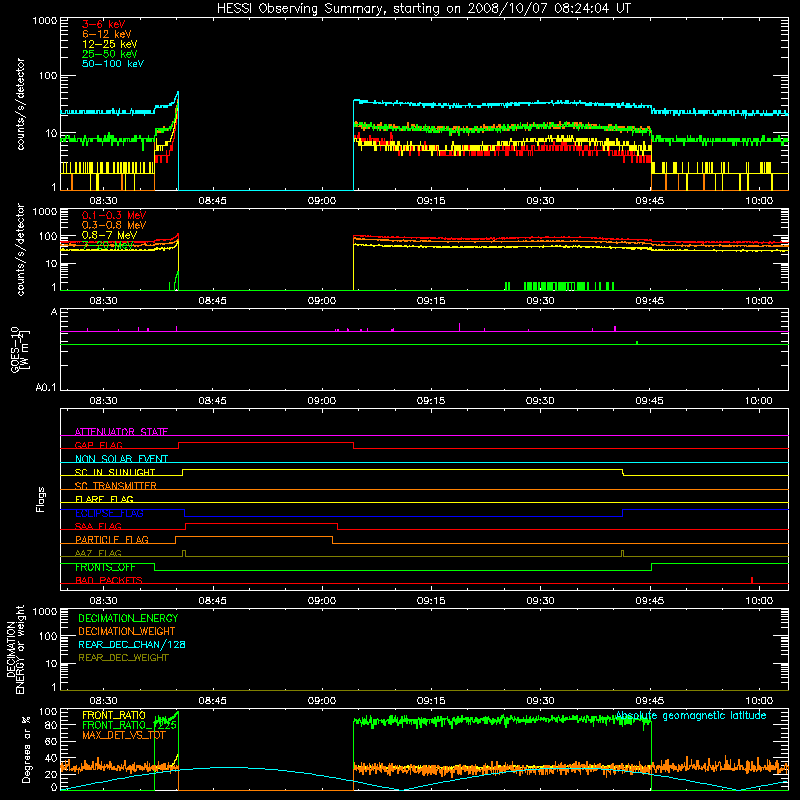The height and width of the screenshot is (800, 800).
Task: Click the 08:45 tick label under GOES-10 panel
Action: 212,401
